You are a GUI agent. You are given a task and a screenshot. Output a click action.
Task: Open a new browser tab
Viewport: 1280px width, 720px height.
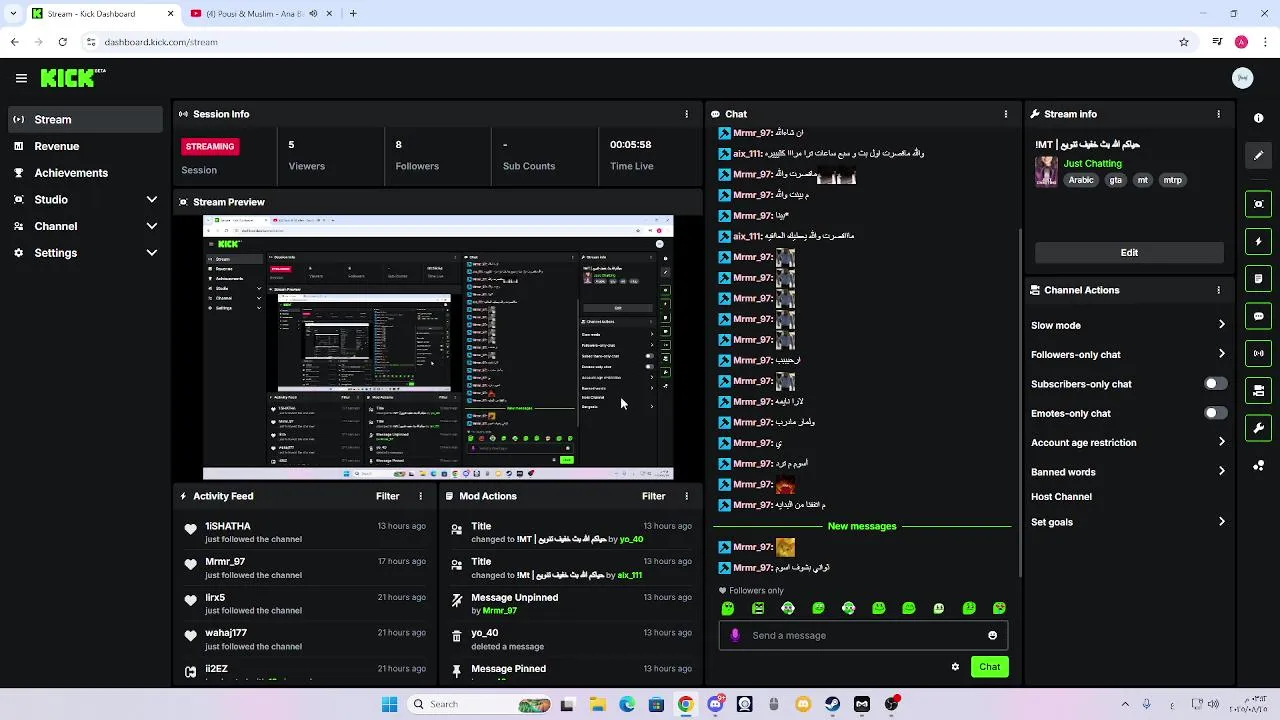coord(353,14)
